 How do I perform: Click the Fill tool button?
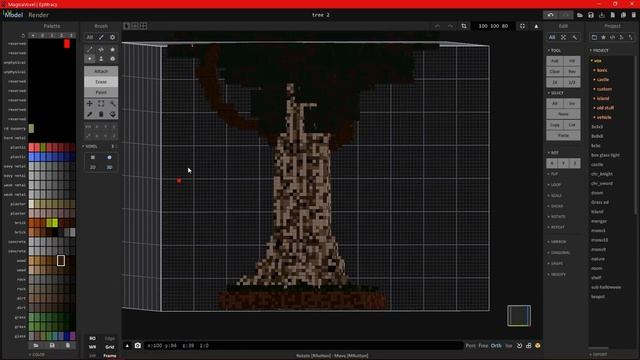[572, 61]
